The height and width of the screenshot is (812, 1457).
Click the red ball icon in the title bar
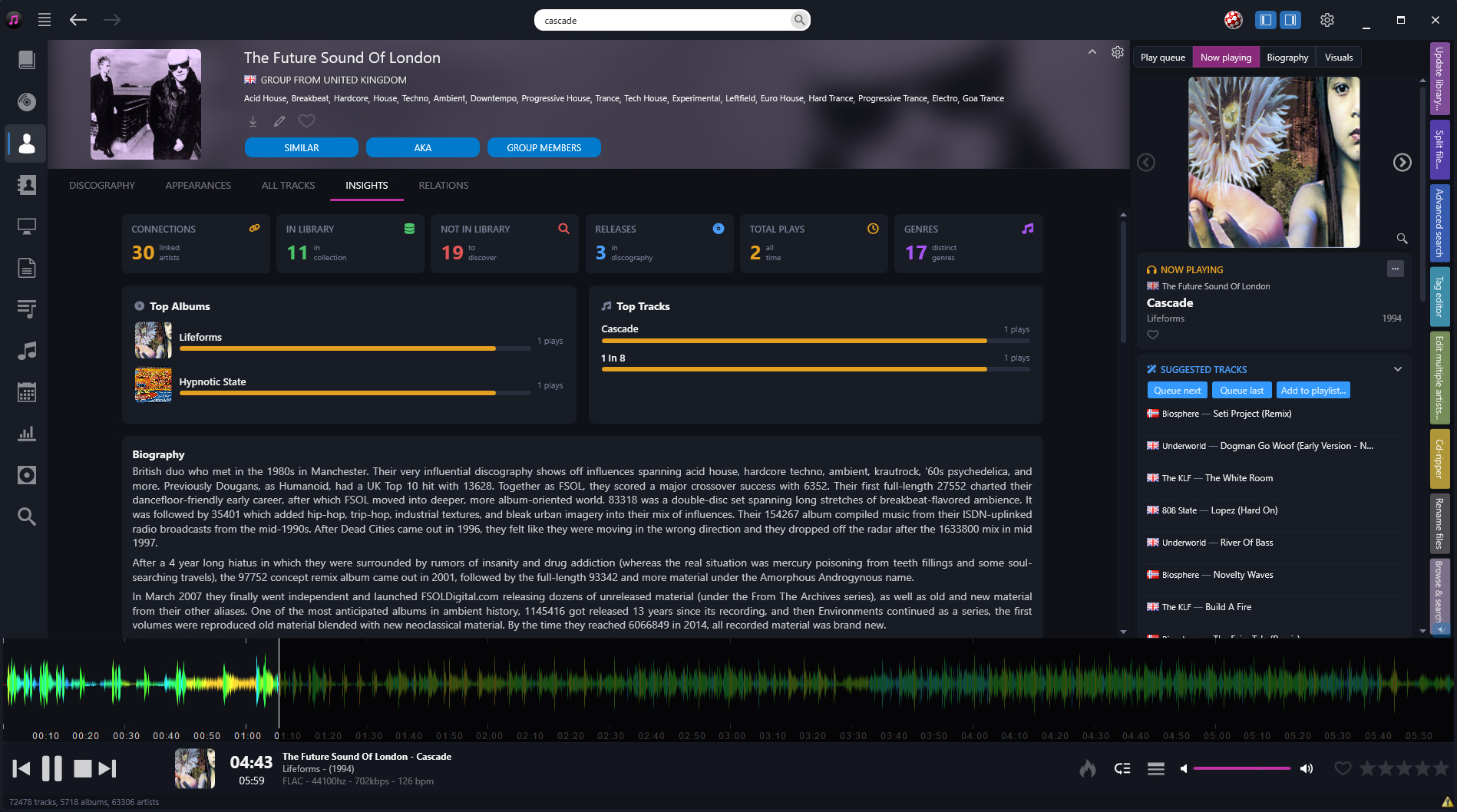[x=1234, y=20]
